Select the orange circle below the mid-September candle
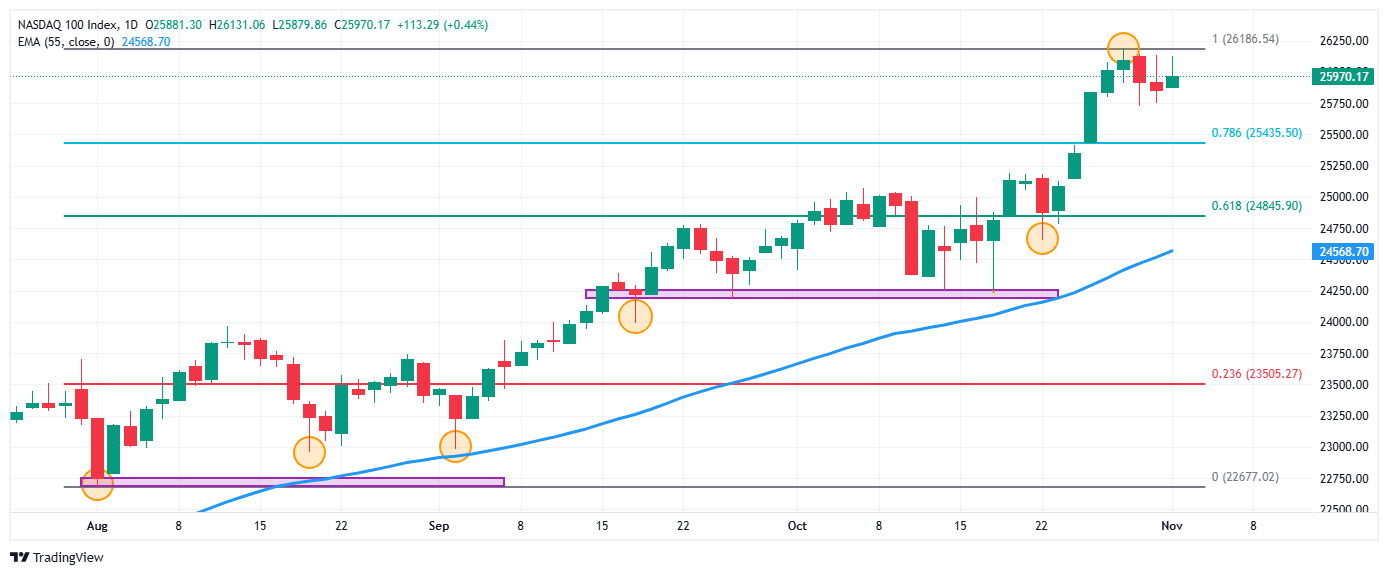 click(x=635, y=317)
